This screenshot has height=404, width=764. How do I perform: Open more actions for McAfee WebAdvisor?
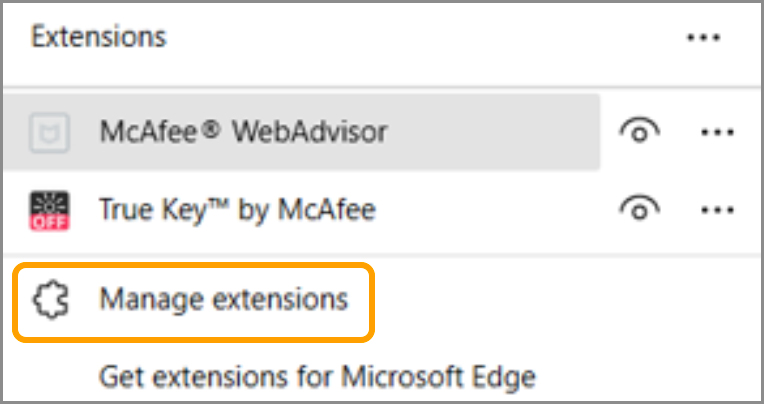click(712, 132)
